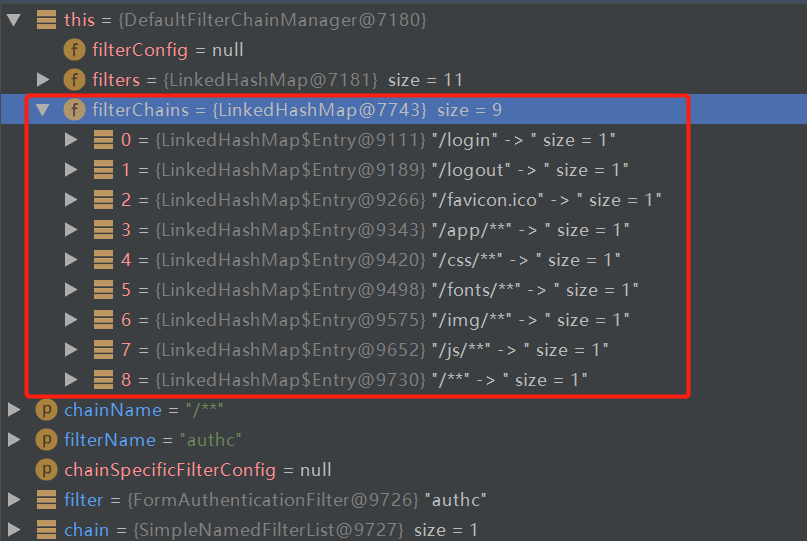The image size is (807, 541).
Task: Click the field icon next to filterChains
Action: (x=75, y=110)
